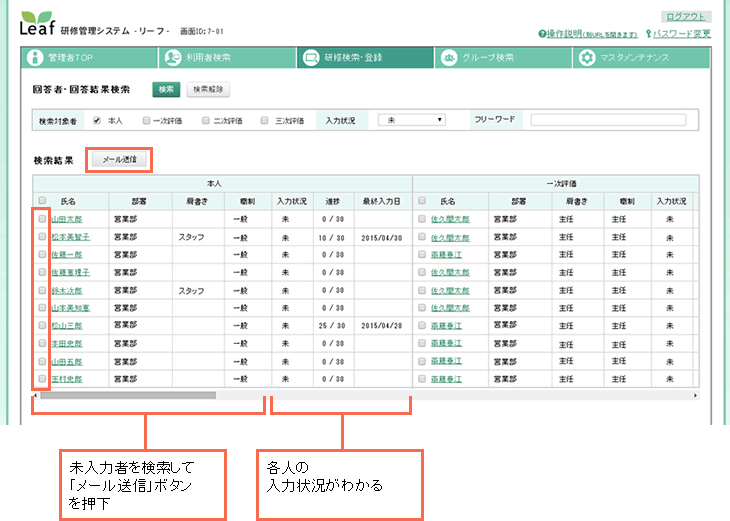
Task: Click the 検索結果 heading
Action: coord(54,161)
